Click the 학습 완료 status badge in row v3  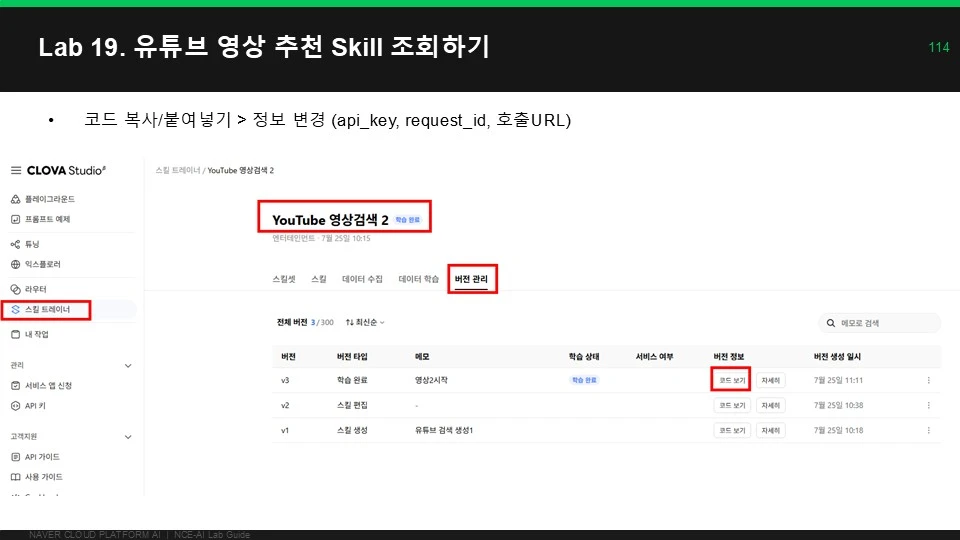click(584, 380)
